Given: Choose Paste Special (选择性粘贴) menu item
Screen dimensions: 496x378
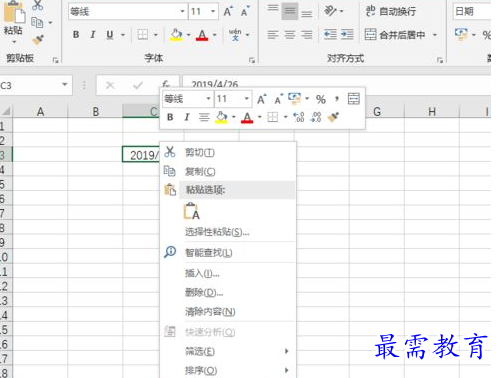Looking at the screenshot, I should tap(228, 232).
